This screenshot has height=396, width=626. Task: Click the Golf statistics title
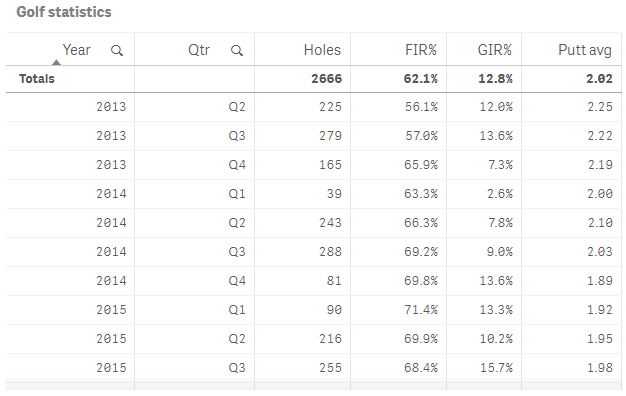64,12
